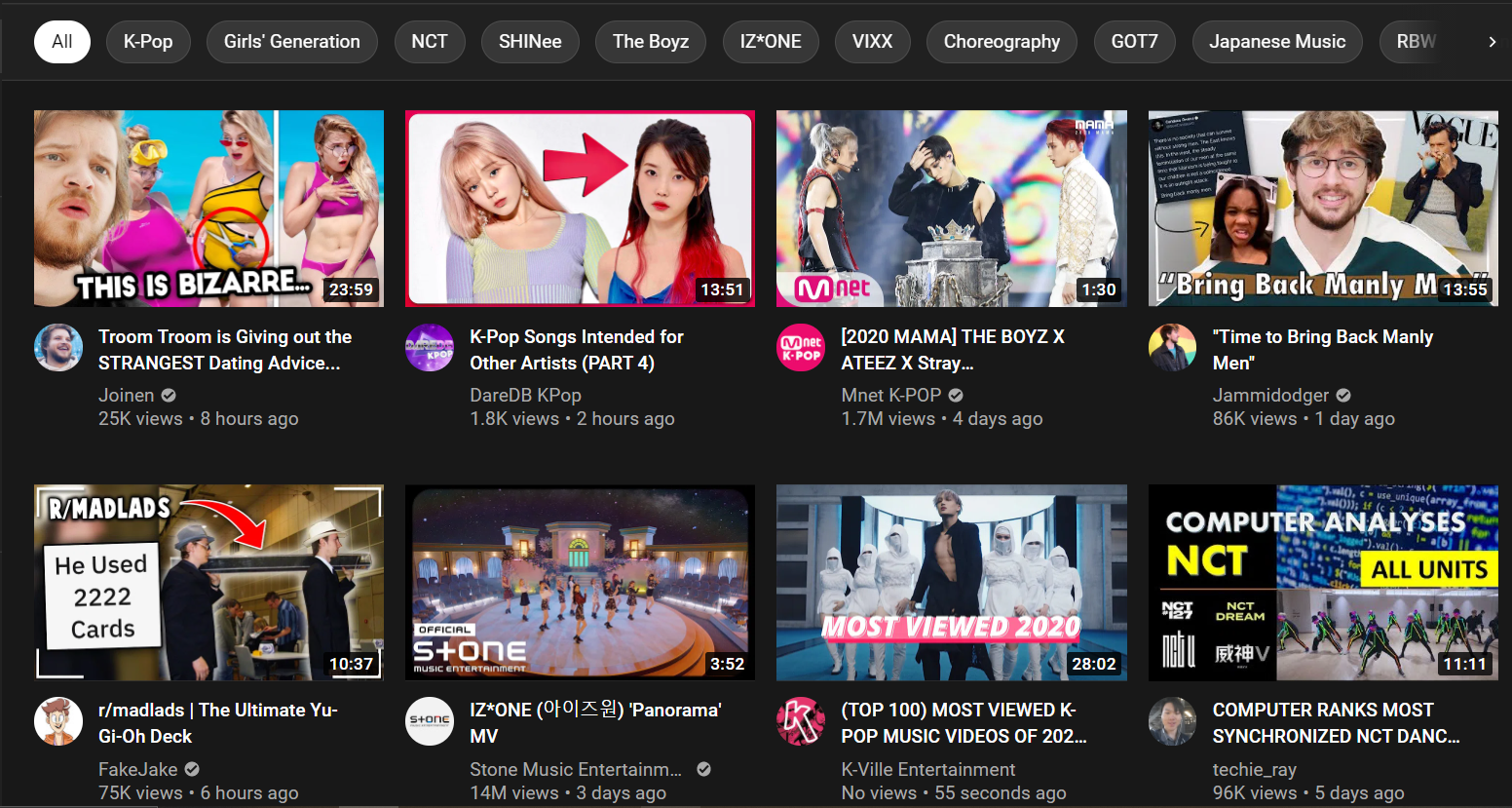Visit the Joinen channel name link
Viewport: 1512px width, 808px height.
coord(127,395)
